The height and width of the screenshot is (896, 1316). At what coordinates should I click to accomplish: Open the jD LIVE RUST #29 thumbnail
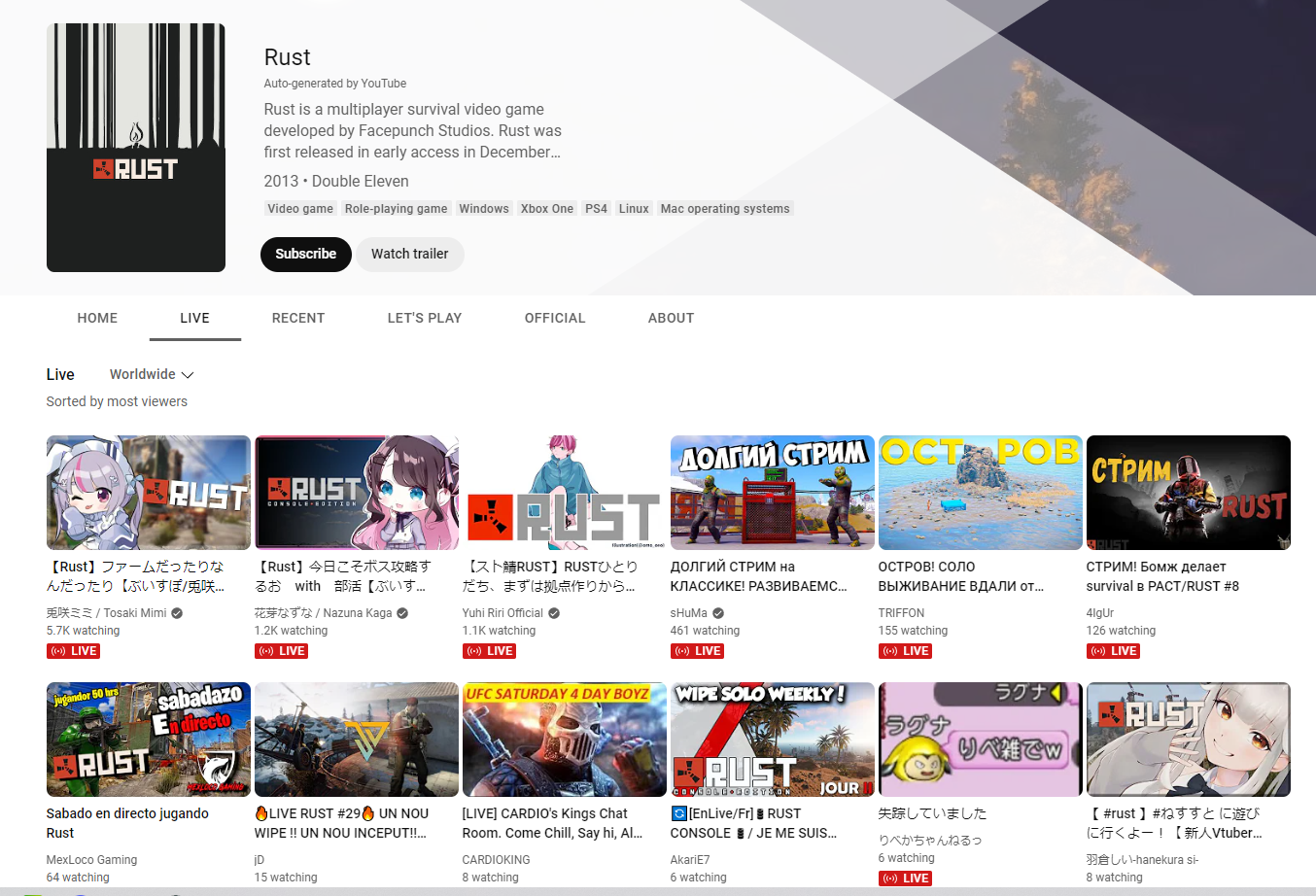357,740
